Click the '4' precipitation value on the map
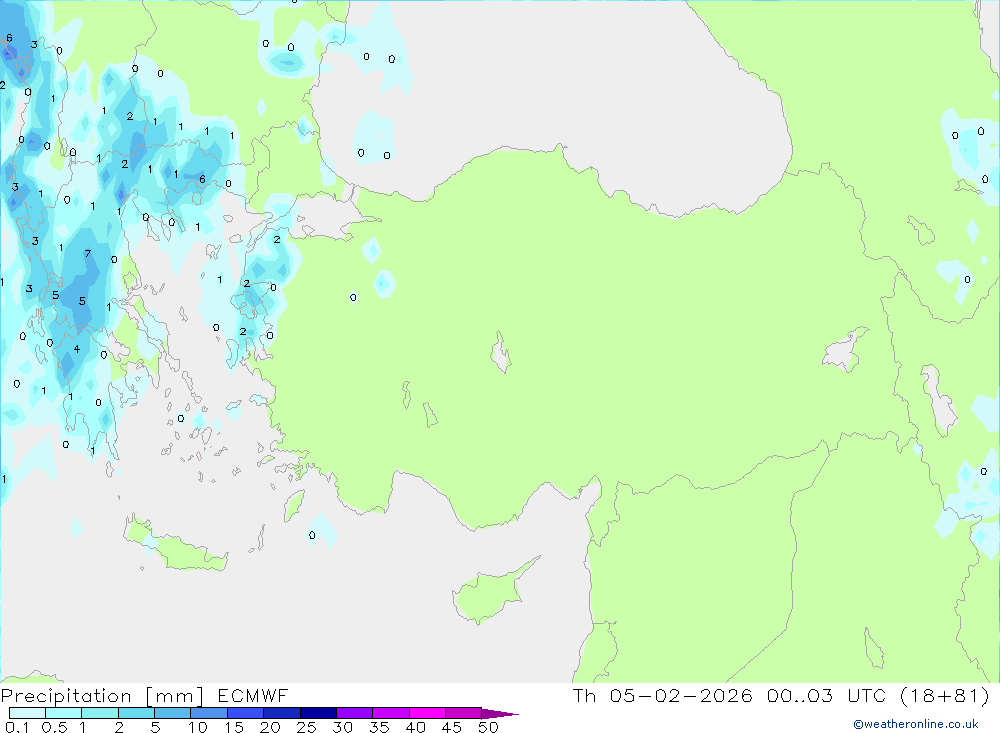Viewport: 1000px width, 733px height. click(77, 349)
